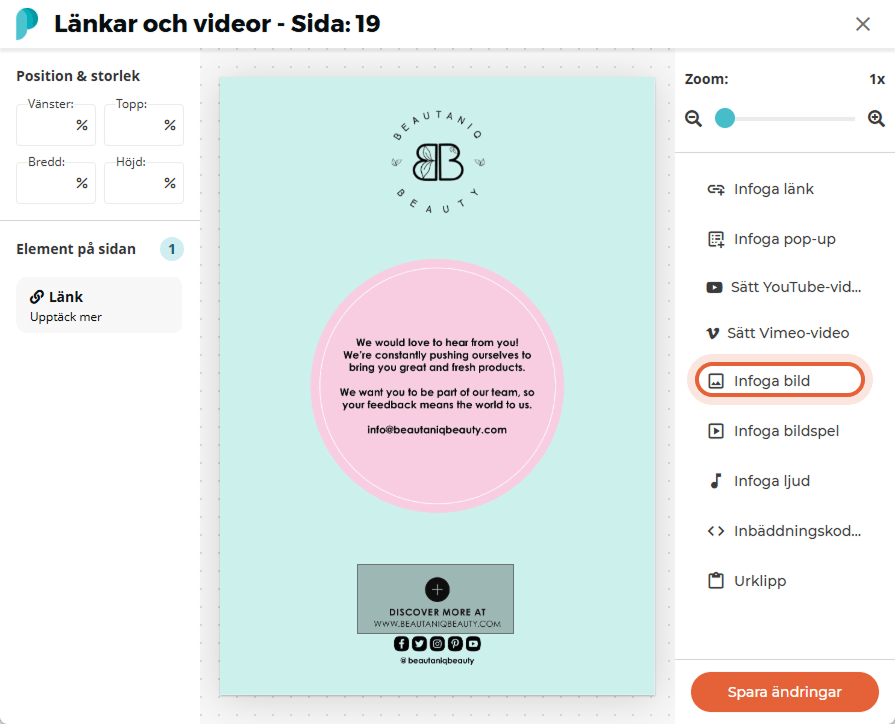The image size is (895, 724).
Task: Click the Instagram icon on the page
Action: click(437, 643)
